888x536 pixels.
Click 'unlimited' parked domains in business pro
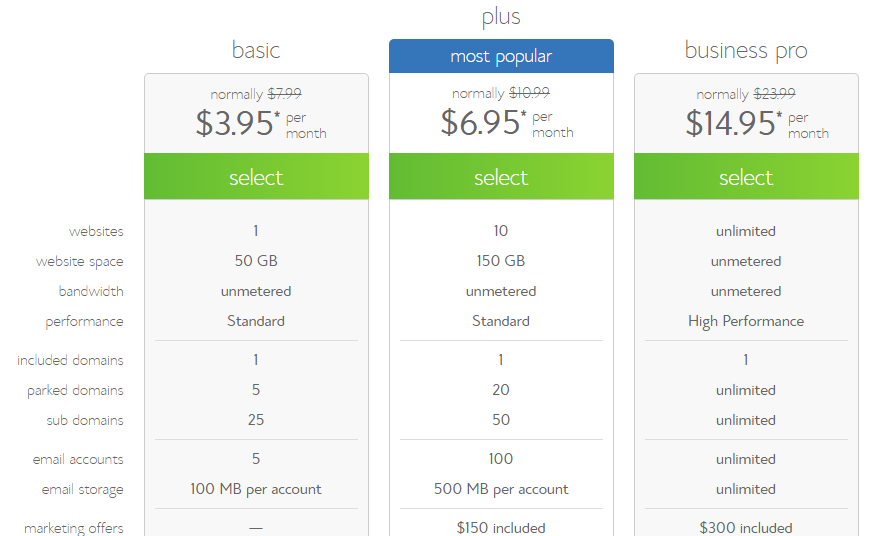coord(746,390)
